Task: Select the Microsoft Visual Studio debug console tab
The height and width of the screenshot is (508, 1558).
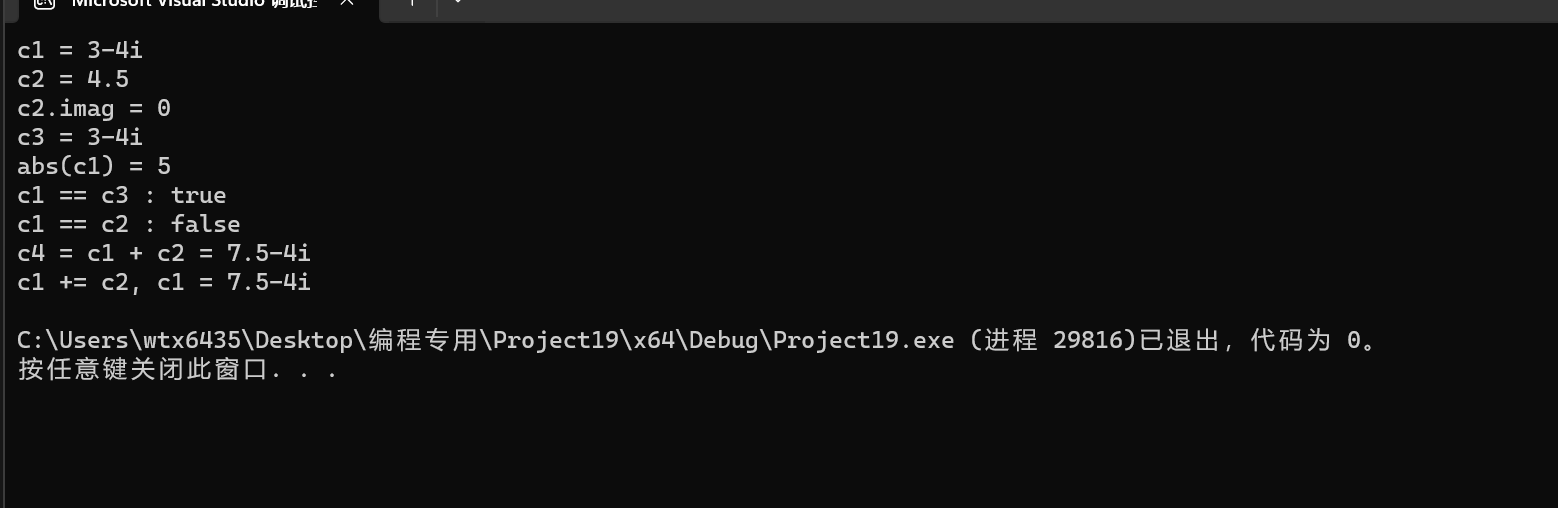Action: tap(195, 5)
